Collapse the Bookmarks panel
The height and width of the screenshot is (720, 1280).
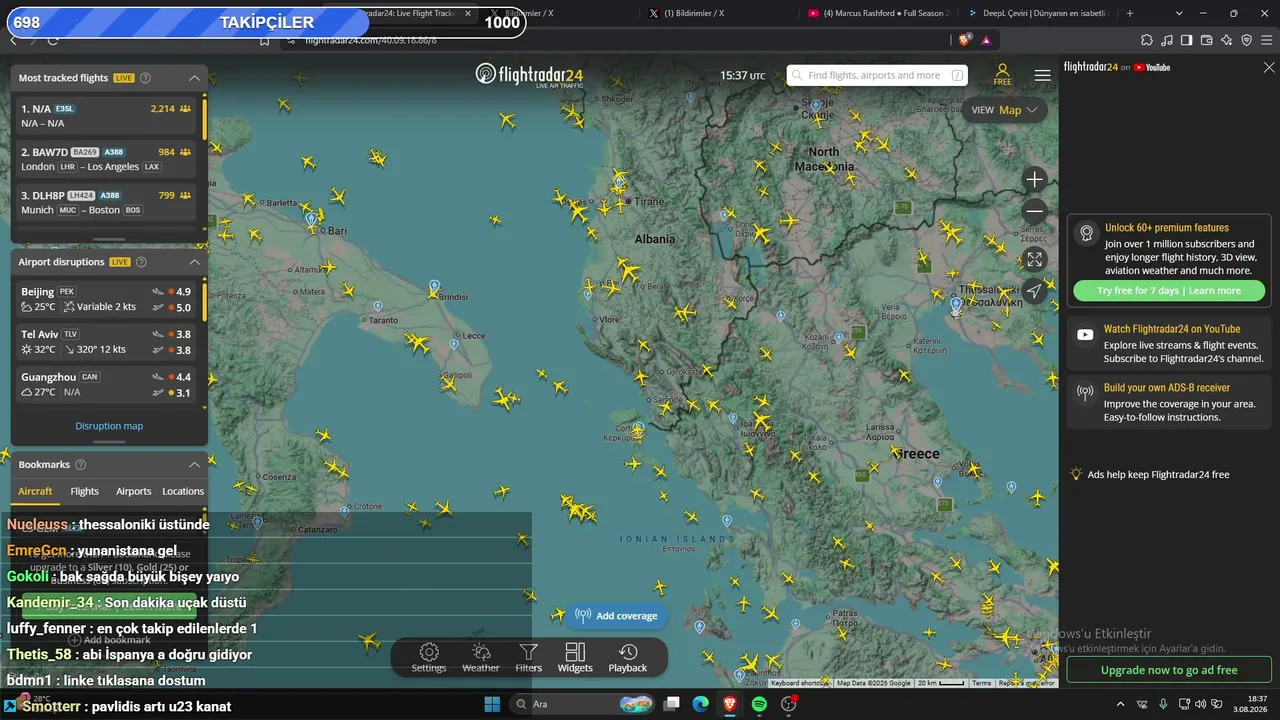point(195,465)
